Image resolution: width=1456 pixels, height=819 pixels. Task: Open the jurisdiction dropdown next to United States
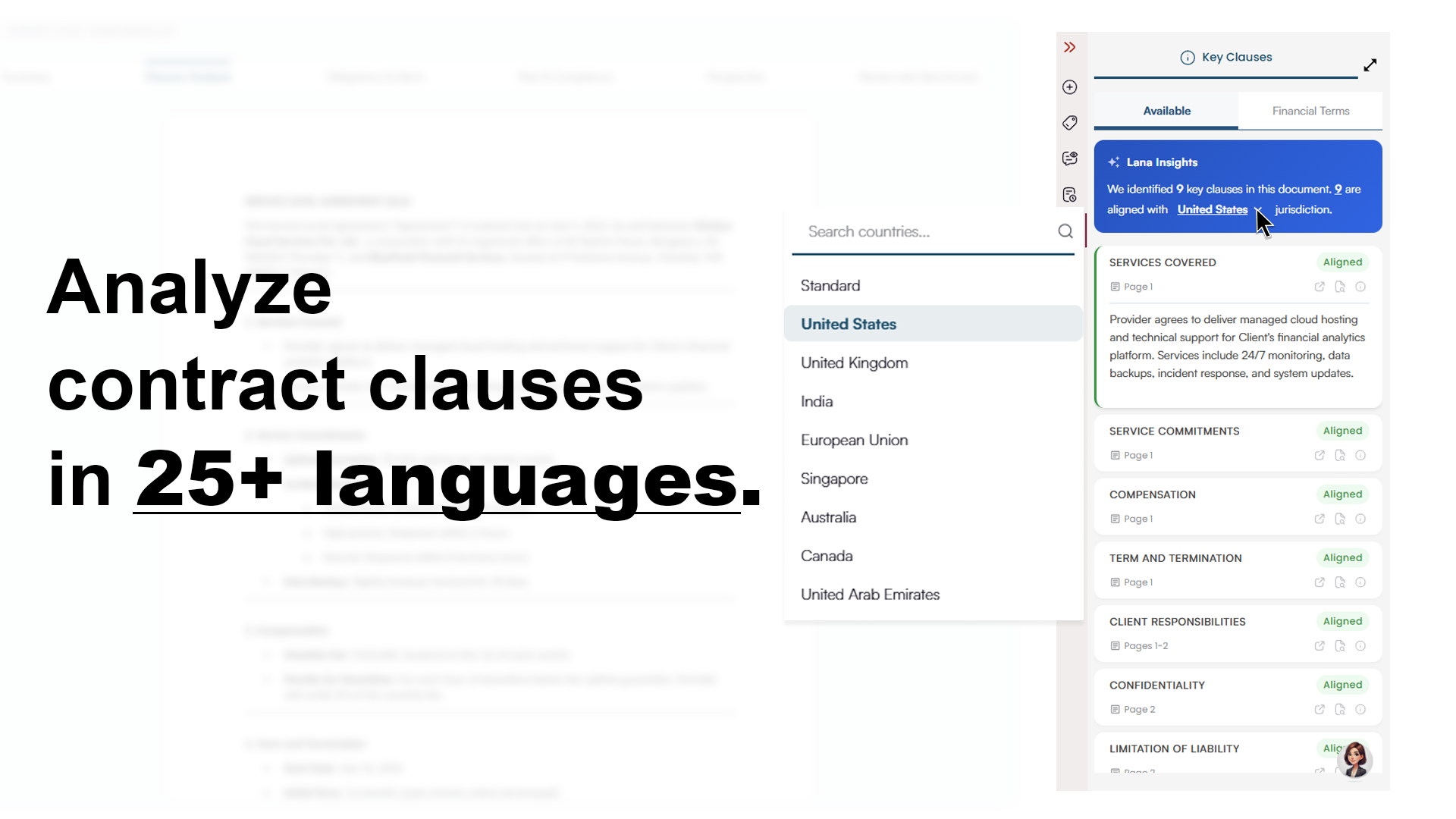point(1257,210)
